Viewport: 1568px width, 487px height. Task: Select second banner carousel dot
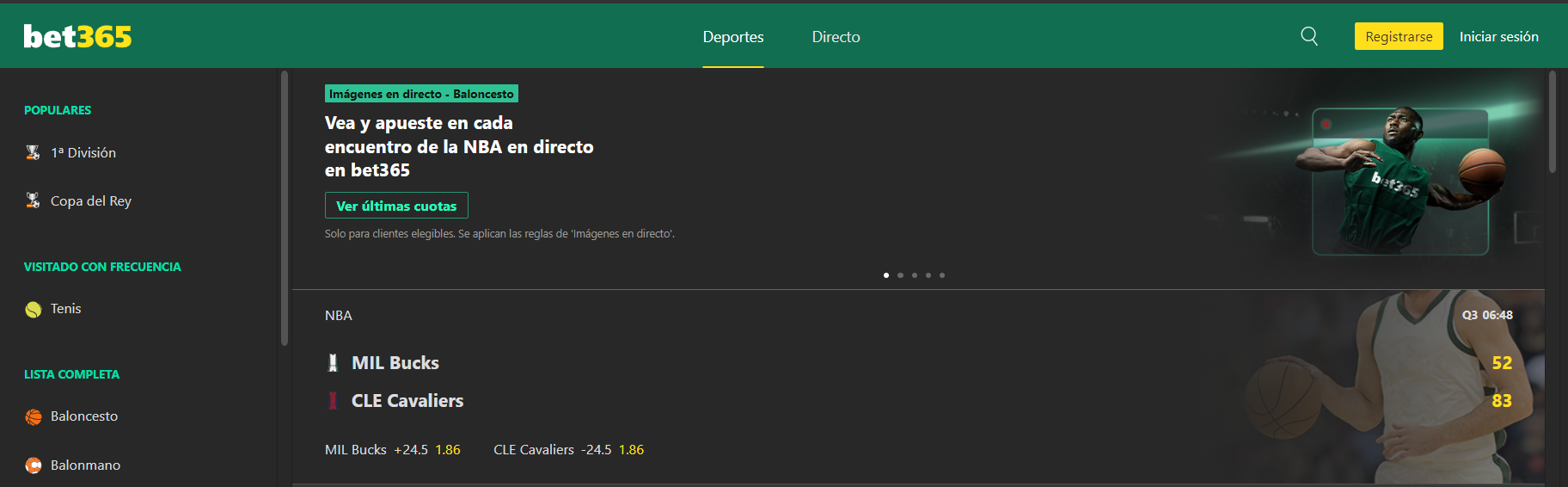coord(900,275)
